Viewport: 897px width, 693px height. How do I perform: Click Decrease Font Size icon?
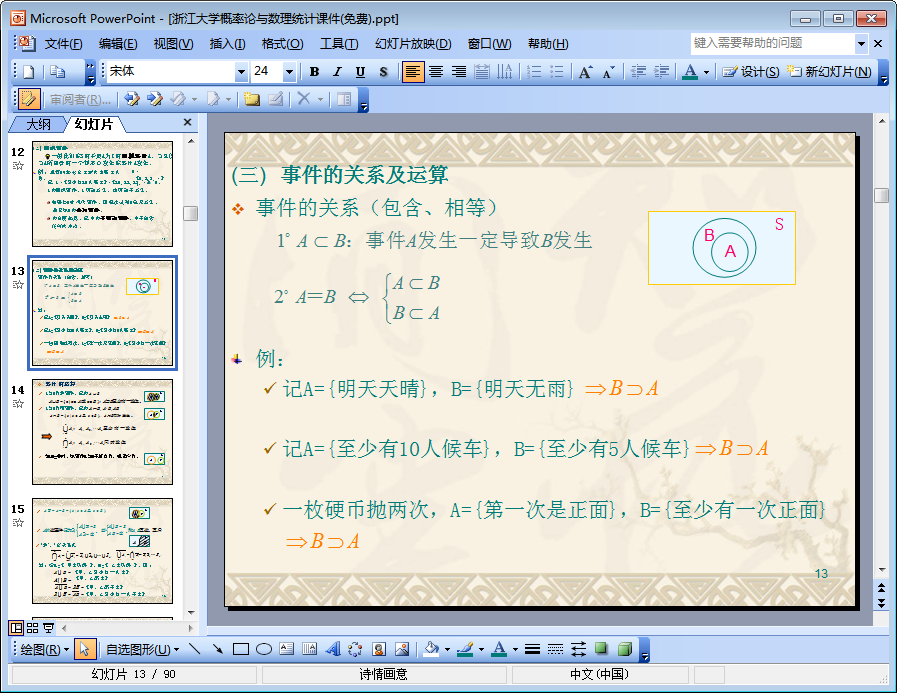pos(608,72)
